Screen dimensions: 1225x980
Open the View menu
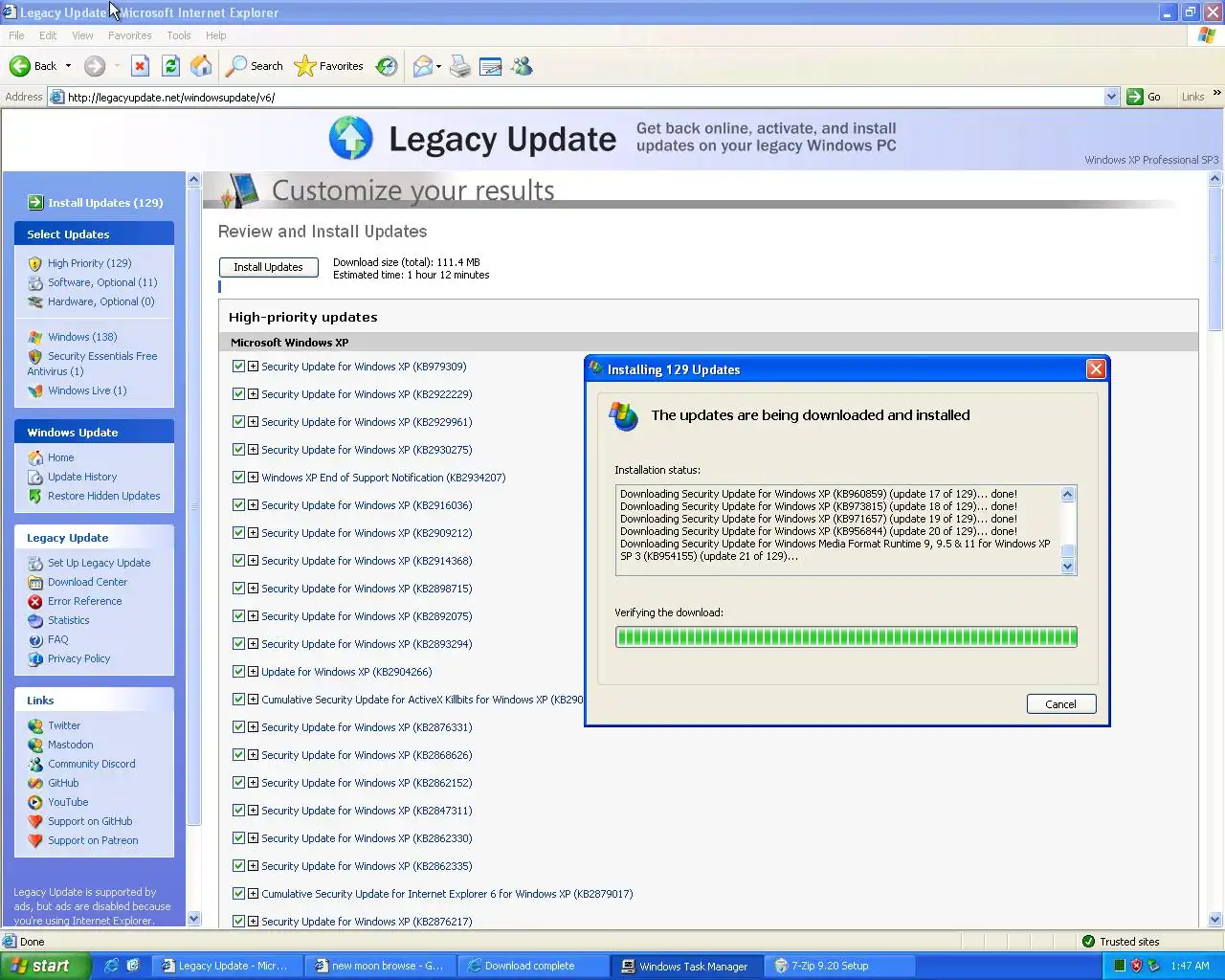point(83,35)
